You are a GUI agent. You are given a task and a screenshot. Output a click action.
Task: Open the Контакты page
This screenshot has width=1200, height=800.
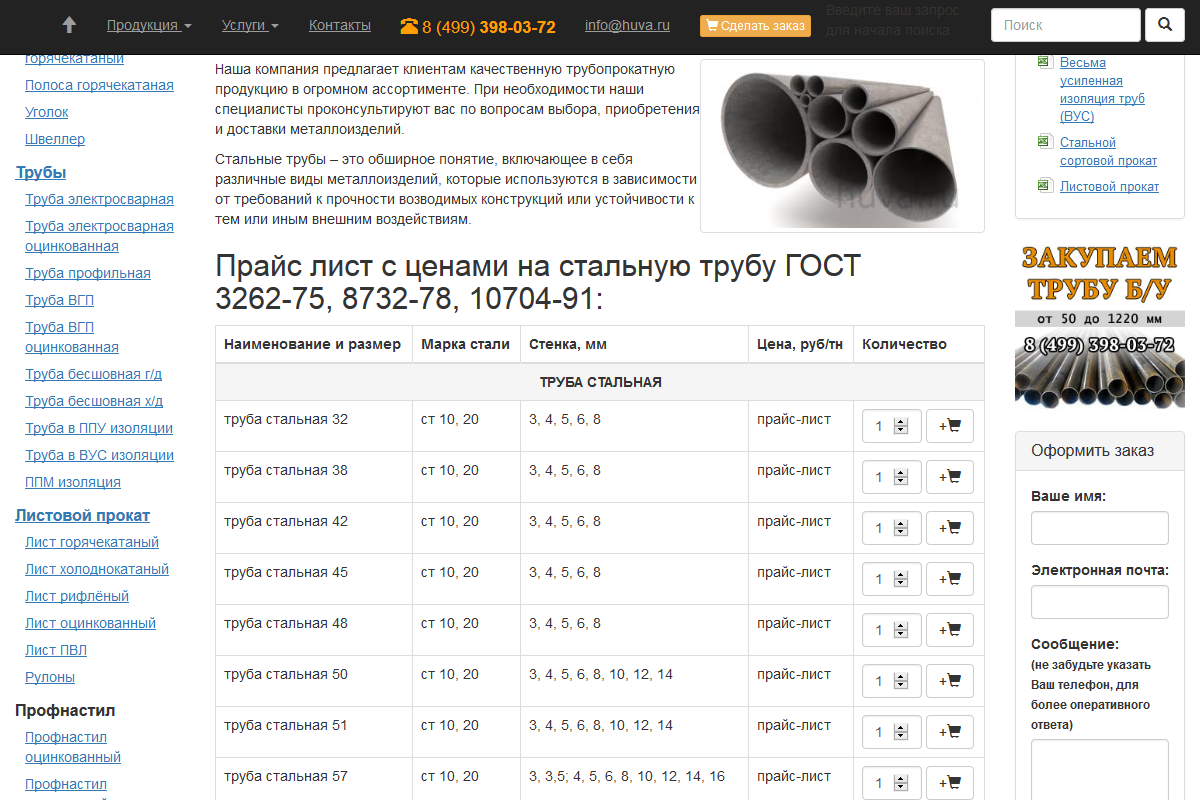pyautogui.click(x=339, y=25)
